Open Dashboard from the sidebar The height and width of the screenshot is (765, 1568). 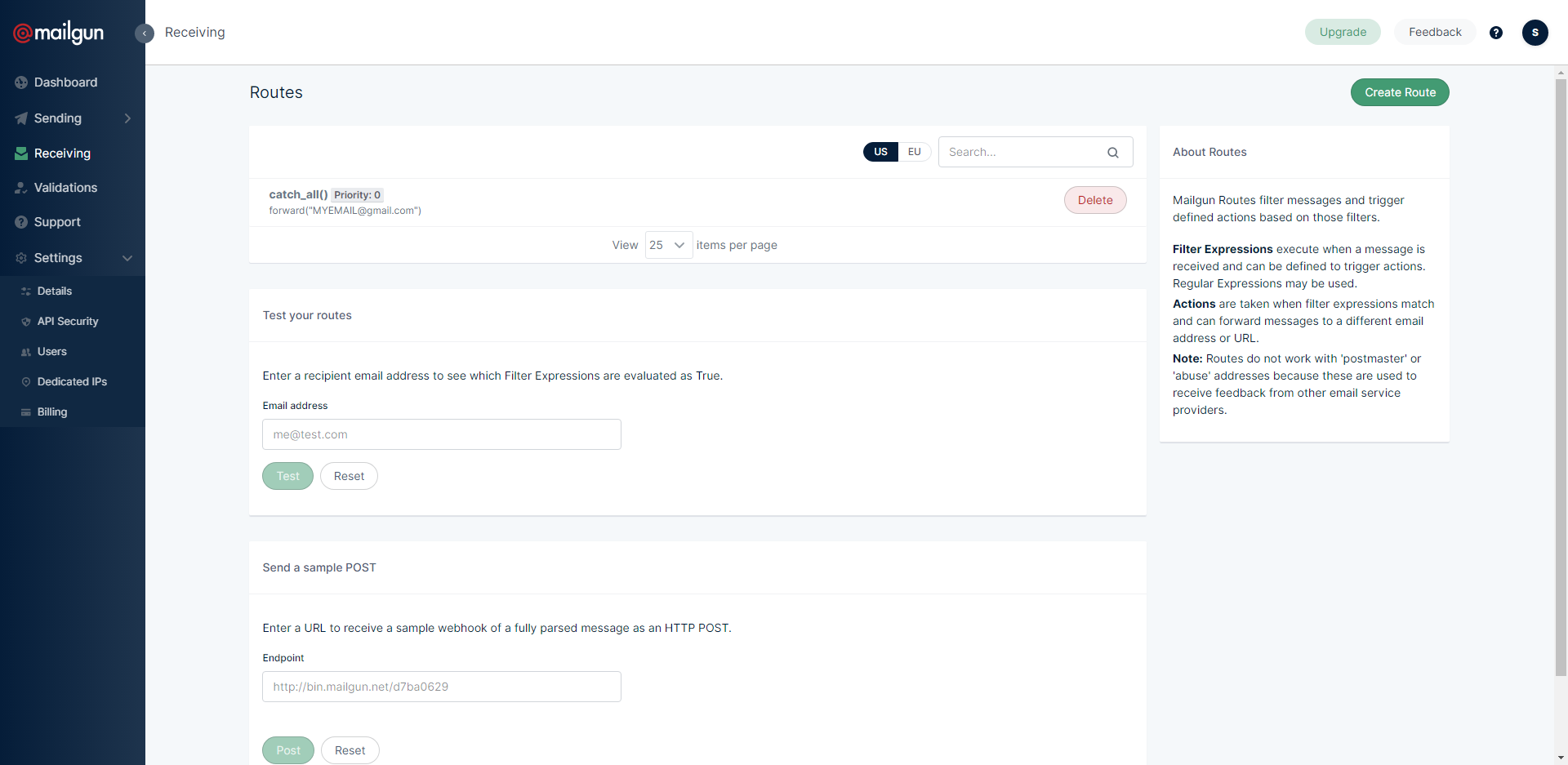65,82
